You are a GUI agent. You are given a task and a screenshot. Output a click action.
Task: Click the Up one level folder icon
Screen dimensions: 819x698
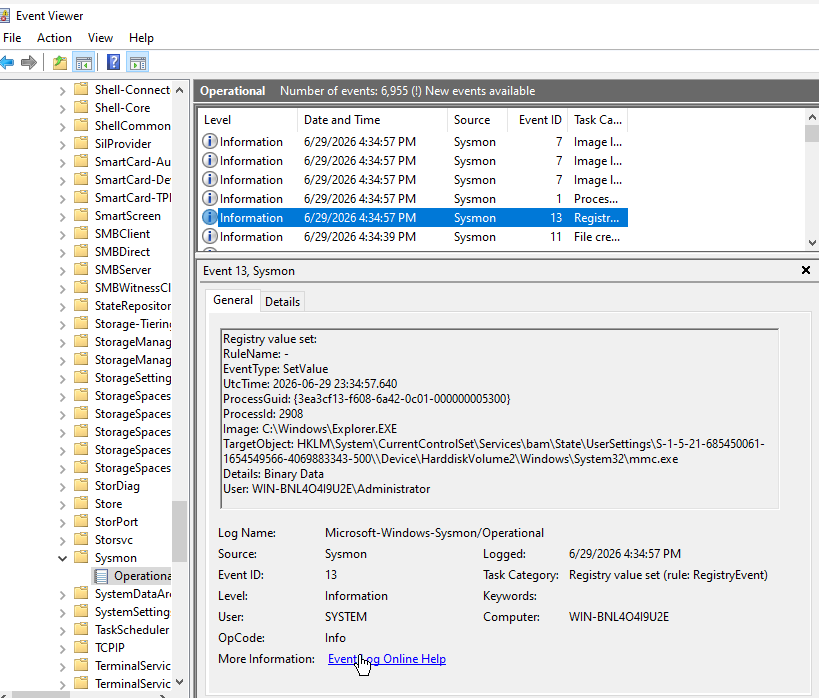pos(60,63)
